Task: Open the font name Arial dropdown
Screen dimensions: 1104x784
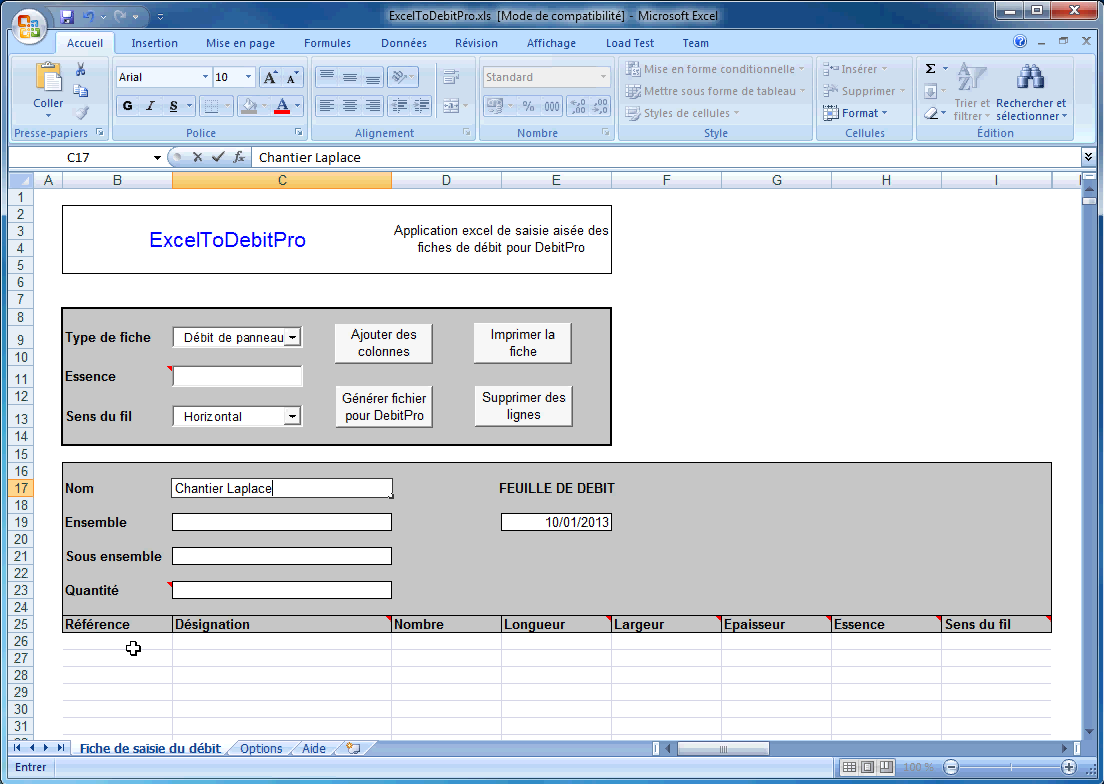Action: [205, 77]
